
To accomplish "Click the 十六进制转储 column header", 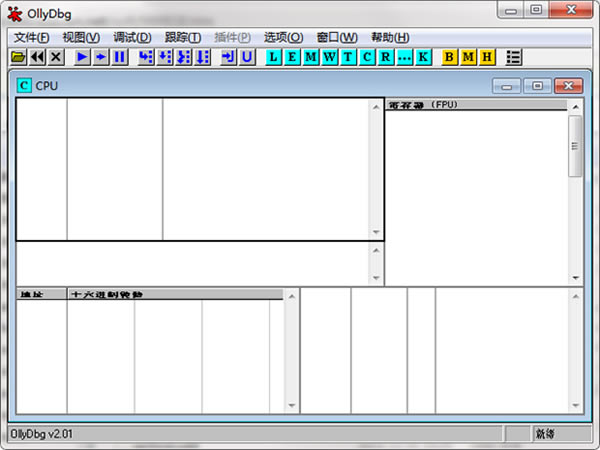I will pyautogui.click(x=175, y=294).
